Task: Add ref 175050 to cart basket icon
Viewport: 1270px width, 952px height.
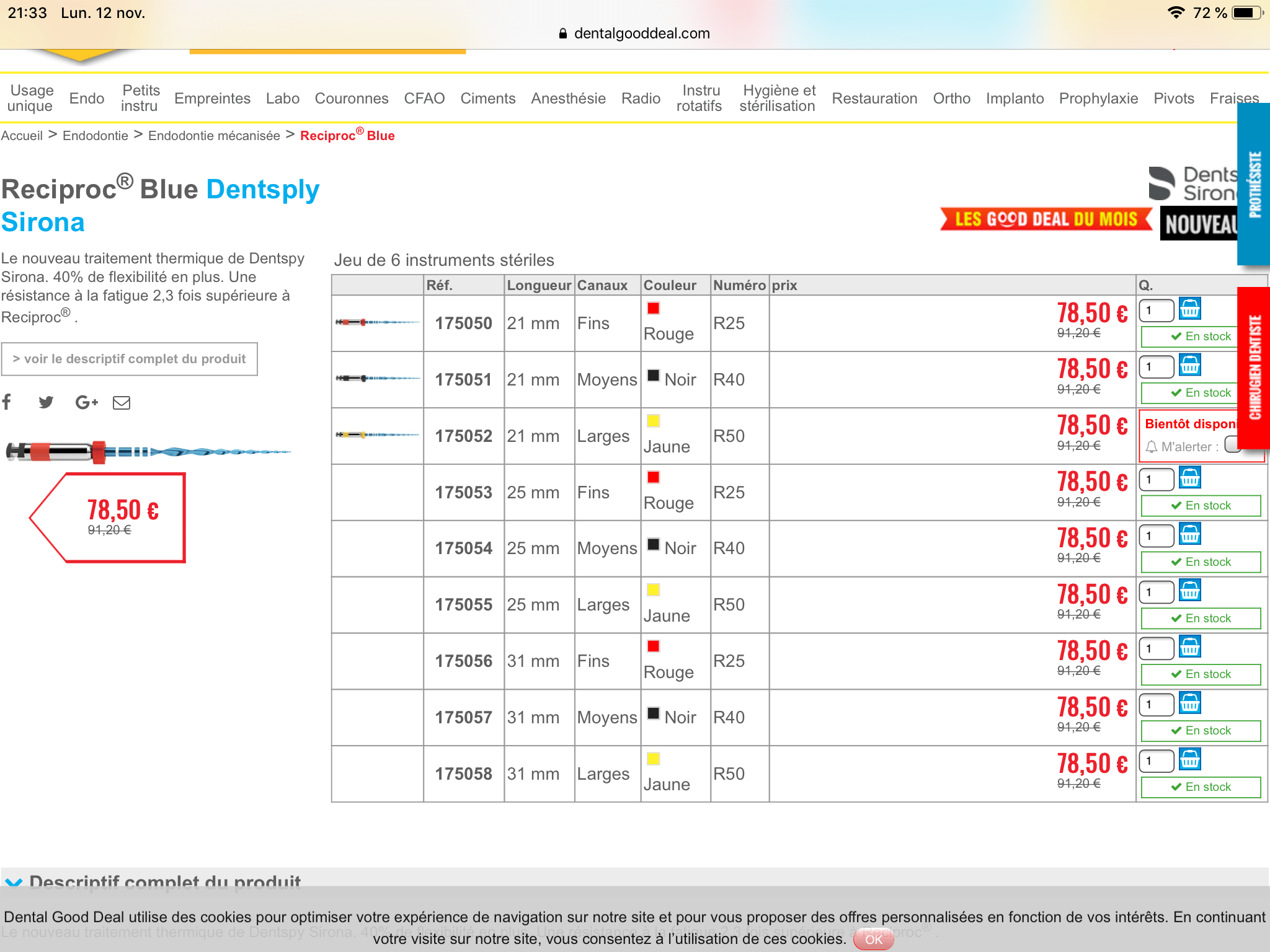Action: tap(1189, 309)
